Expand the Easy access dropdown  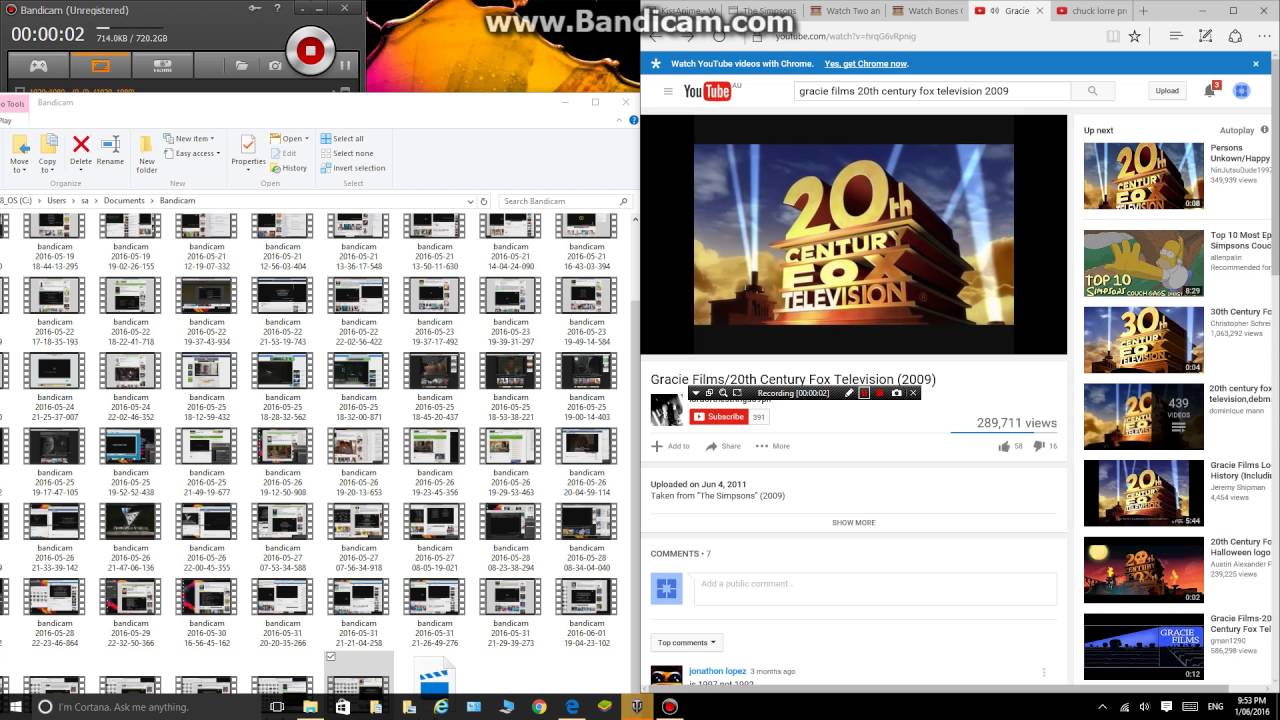(x=194, y=153)
